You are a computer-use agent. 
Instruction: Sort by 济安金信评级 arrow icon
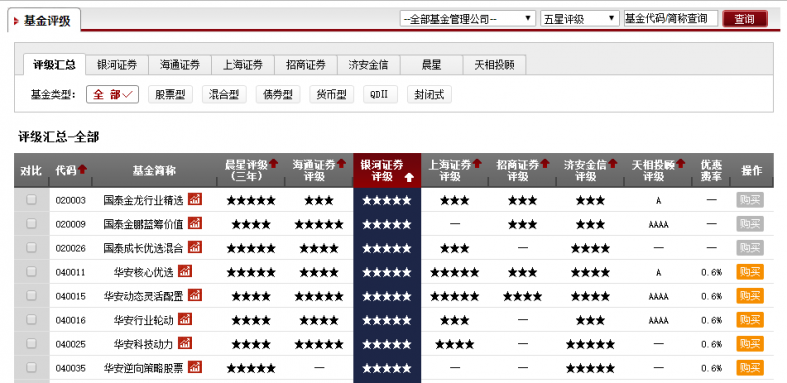pos(612,164)
